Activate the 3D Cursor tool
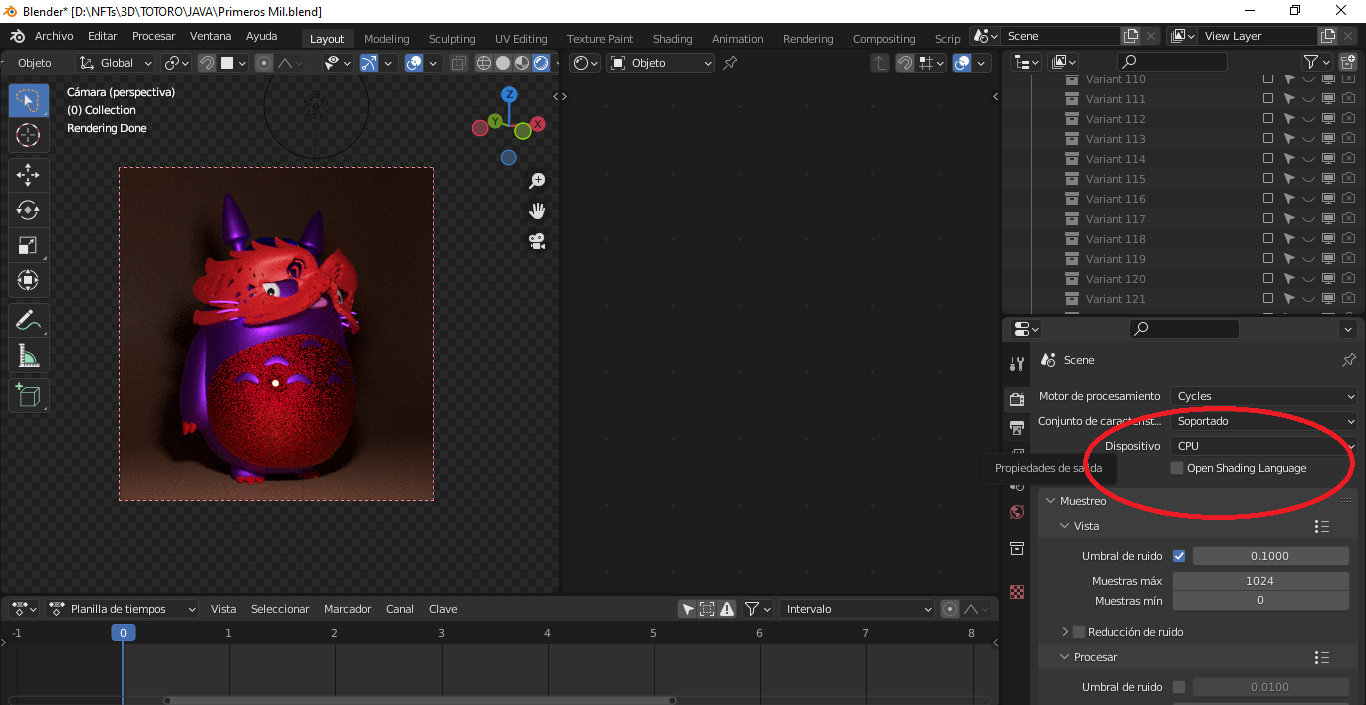This screenshot has height=705, width=1366. point(28,135)
